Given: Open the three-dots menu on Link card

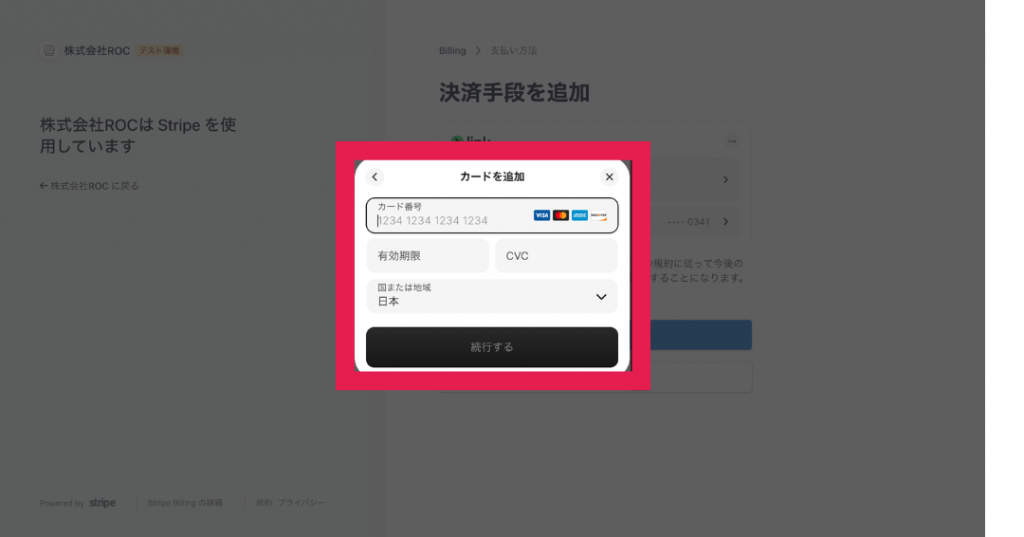Looking at the screenshot, I should click(x=732, y=141).
